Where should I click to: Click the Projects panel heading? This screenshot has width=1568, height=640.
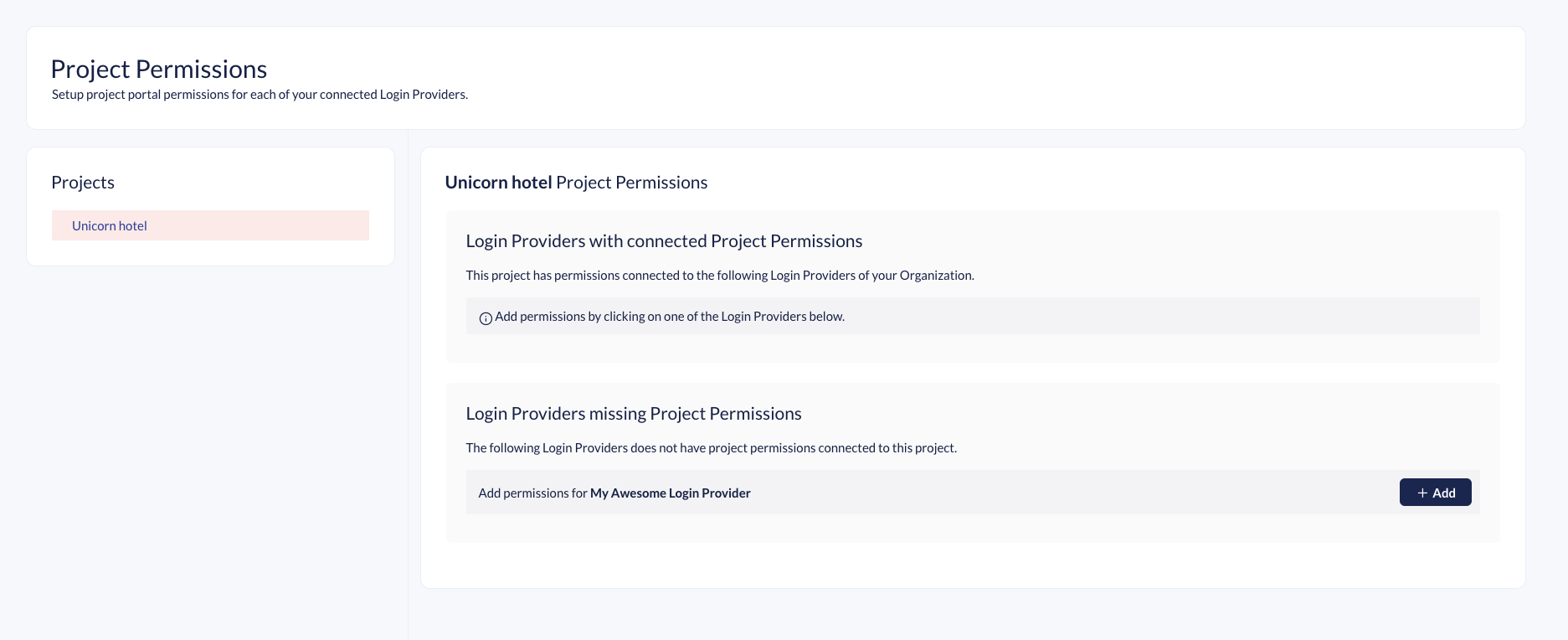(83, 183)
